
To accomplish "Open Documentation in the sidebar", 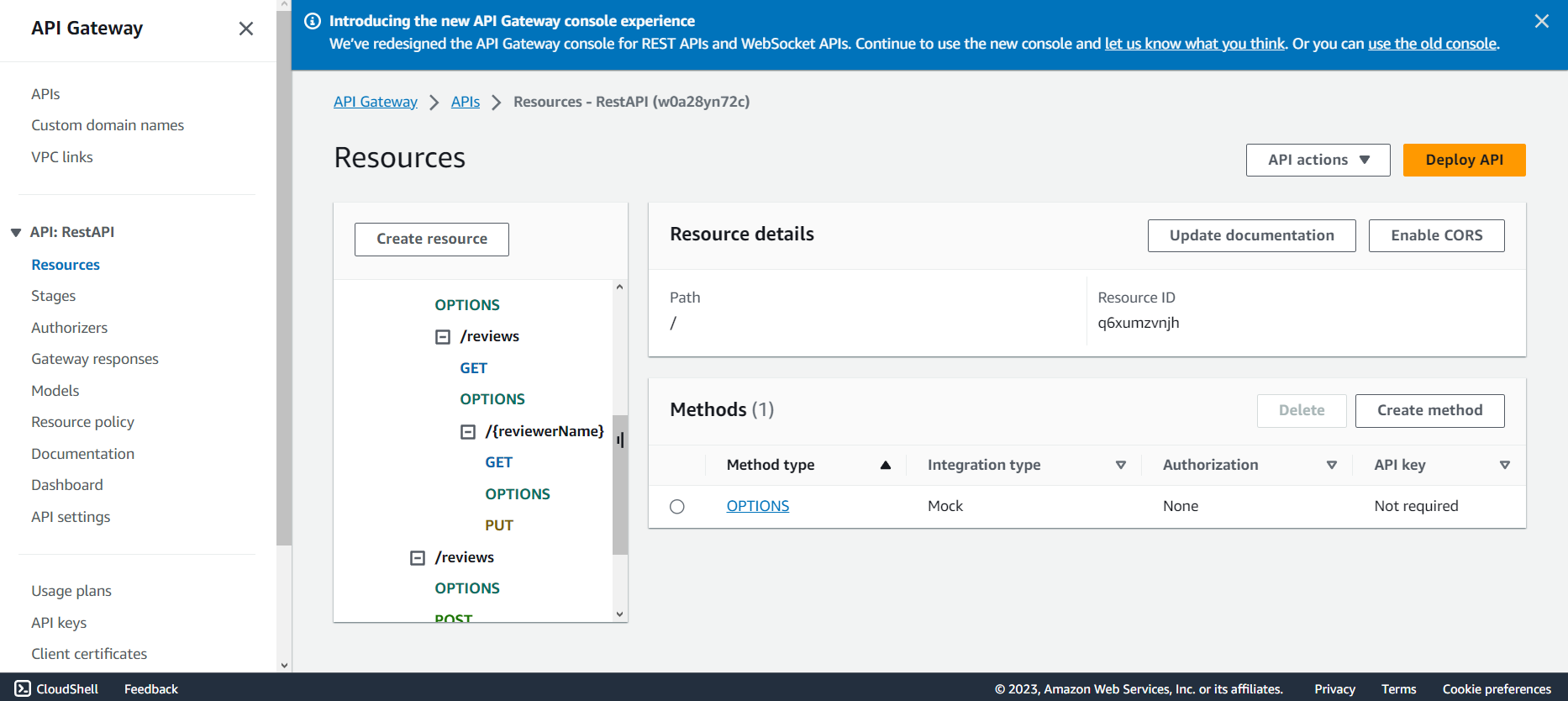I will point(83,454).
